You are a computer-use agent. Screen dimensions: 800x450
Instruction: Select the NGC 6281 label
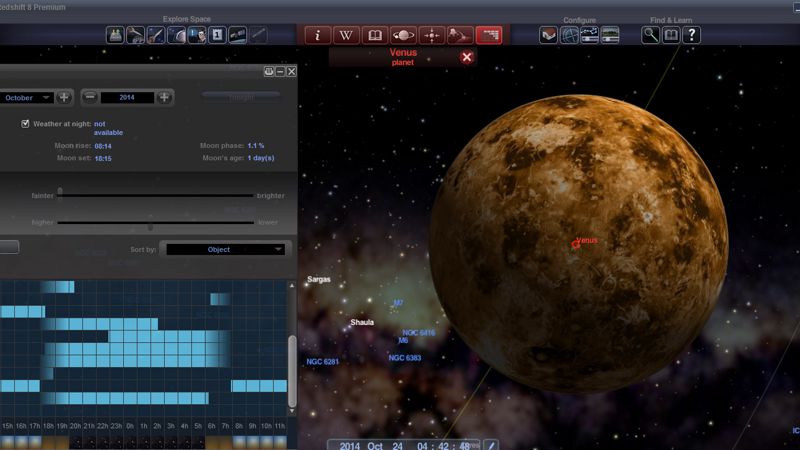(322, 361)
